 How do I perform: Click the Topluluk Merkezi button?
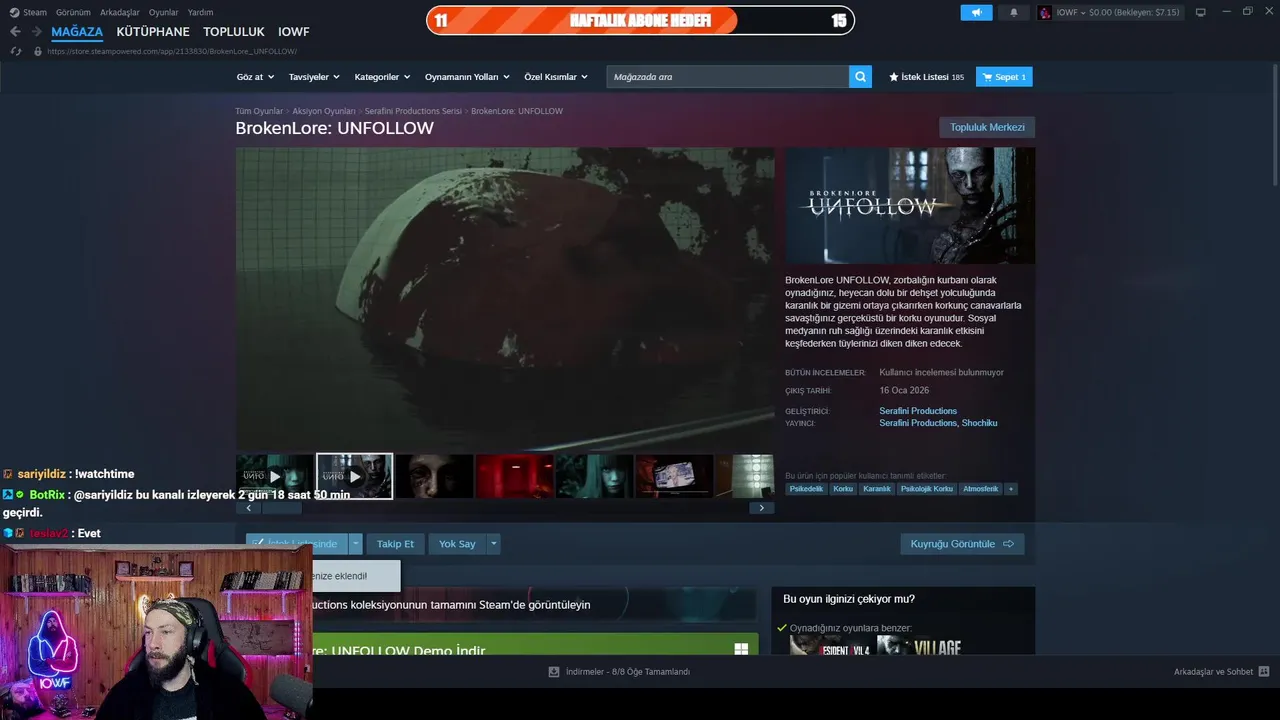tap(987, 127)
